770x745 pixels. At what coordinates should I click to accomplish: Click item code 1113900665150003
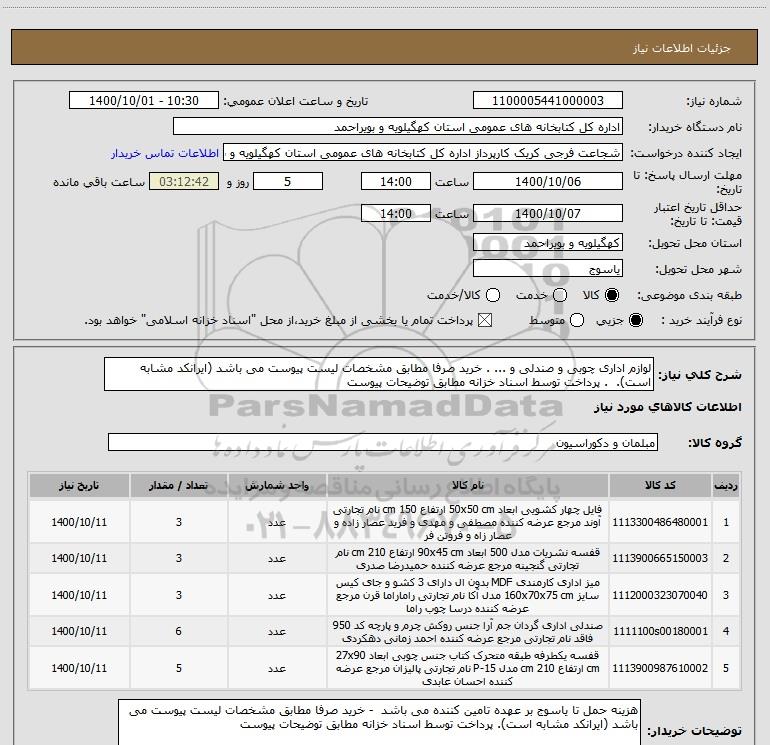[660, 558]
